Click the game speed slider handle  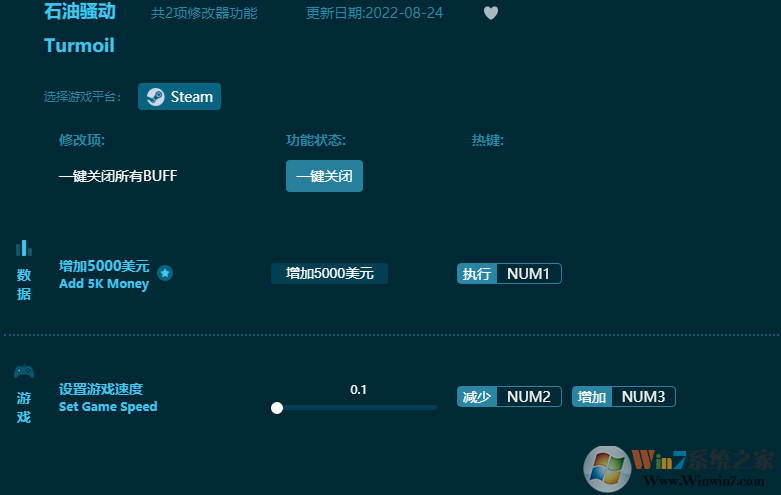pos(277,408)
